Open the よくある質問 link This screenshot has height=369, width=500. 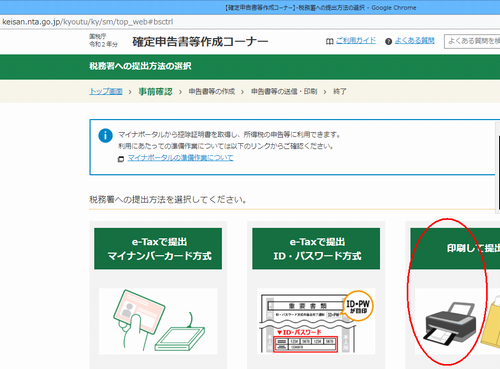[415, 41]
